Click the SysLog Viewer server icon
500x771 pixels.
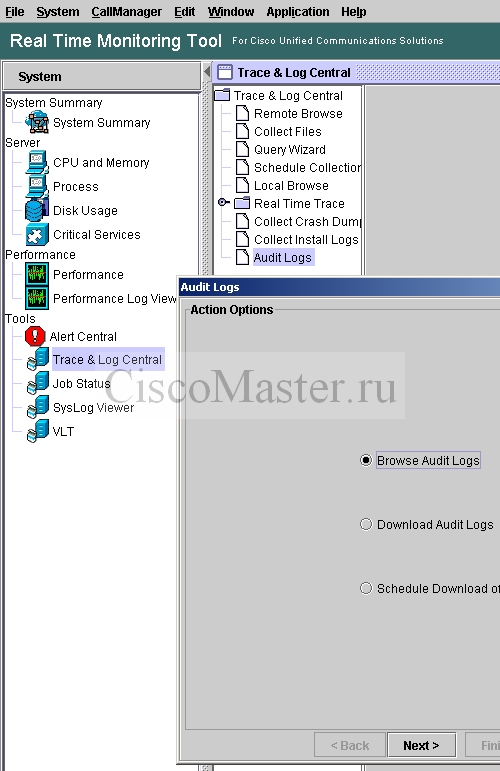[38, 407]
